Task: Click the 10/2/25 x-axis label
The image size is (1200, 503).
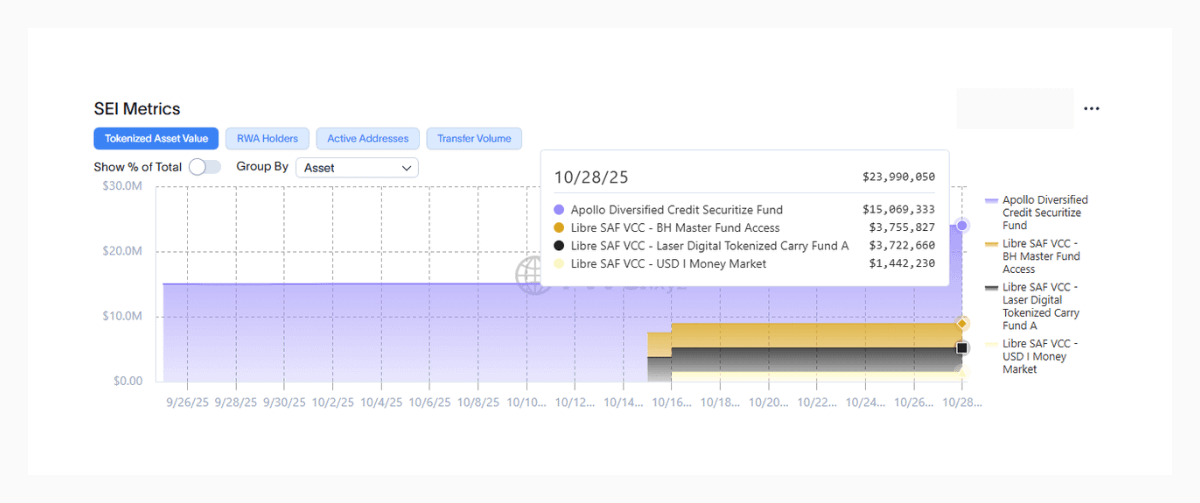Action: click(x=332, y=402)
